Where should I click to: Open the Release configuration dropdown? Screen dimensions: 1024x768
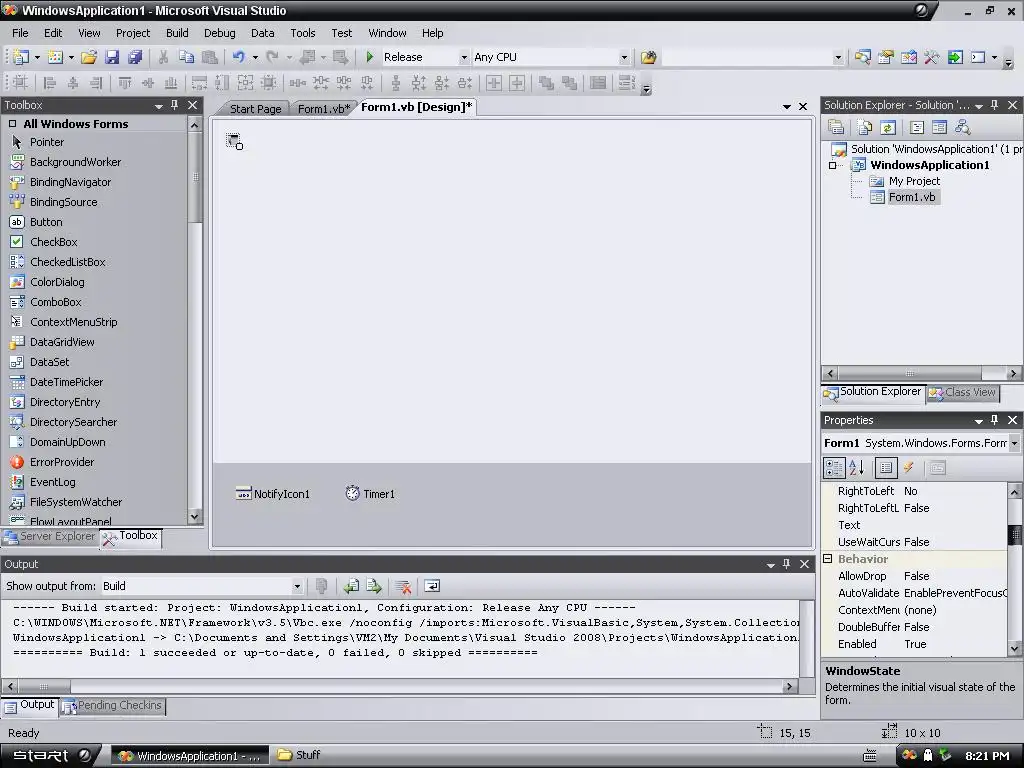tap(464, 57)
